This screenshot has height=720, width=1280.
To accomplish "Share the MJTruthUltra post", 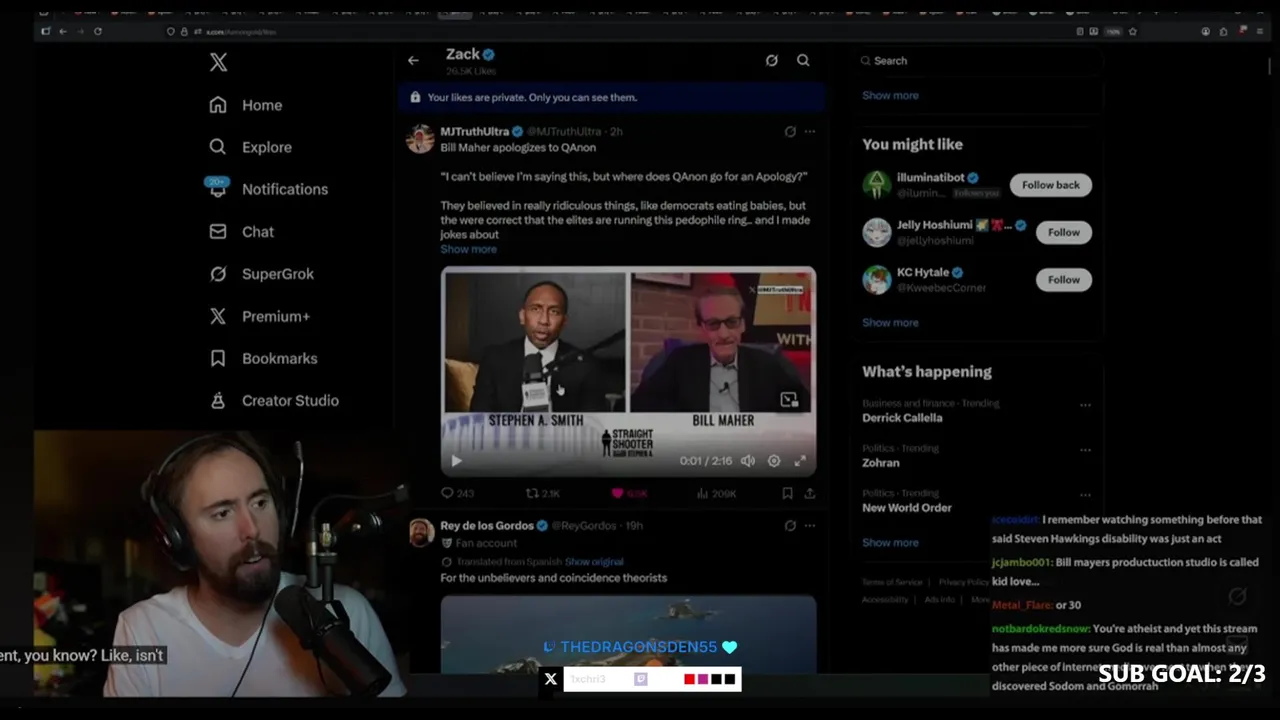I will pyautogui.click(x=809, y=493).
